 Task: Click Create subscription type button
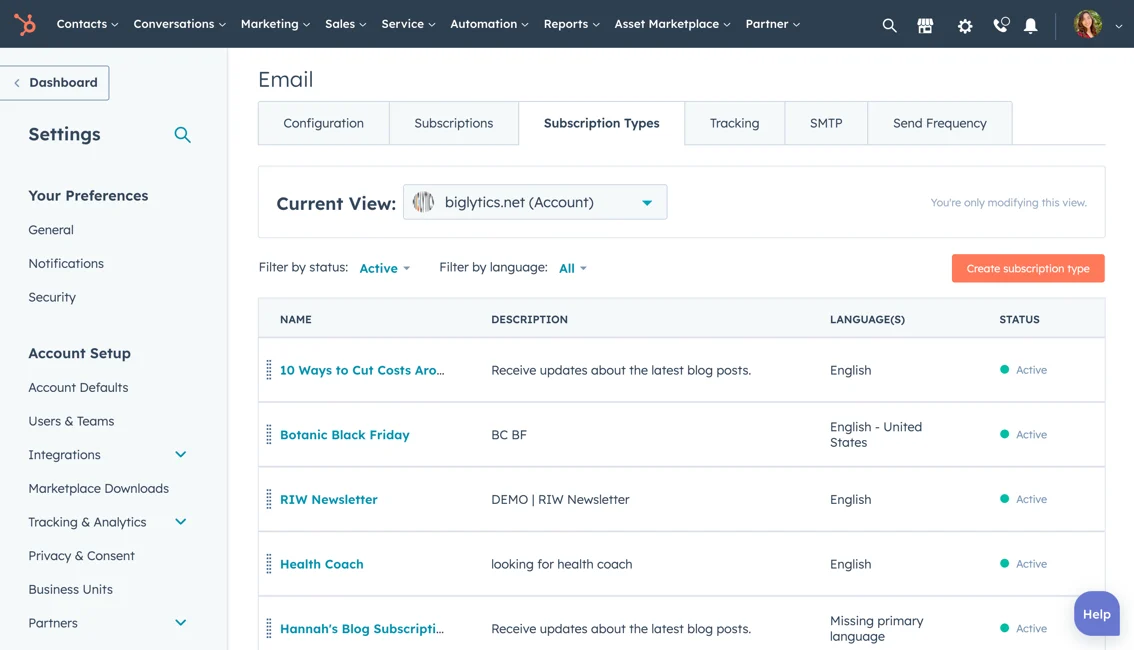coord(1027,268)
